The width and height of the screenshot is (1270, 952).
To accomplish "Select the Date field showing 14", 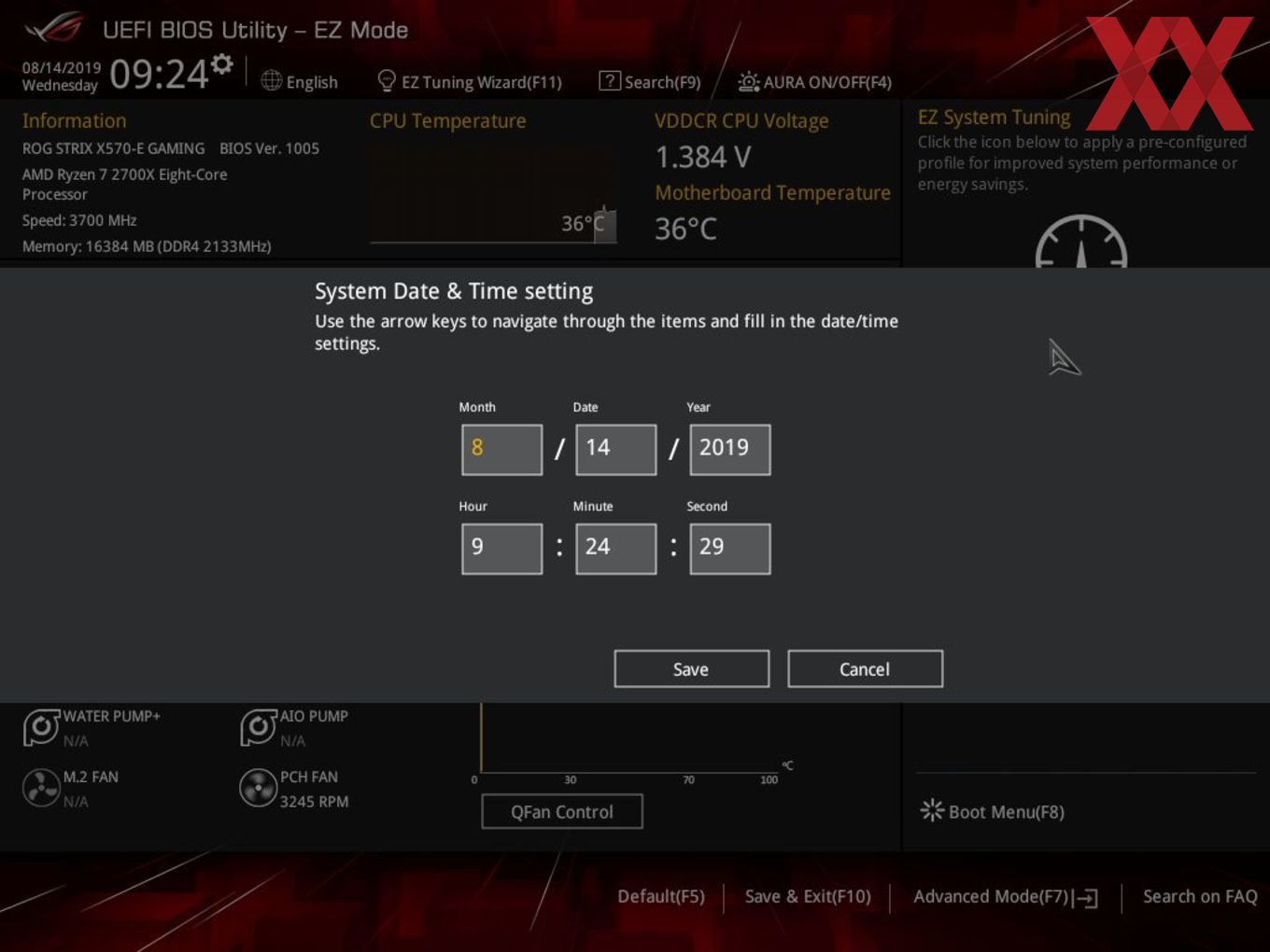I will point(616,450).
